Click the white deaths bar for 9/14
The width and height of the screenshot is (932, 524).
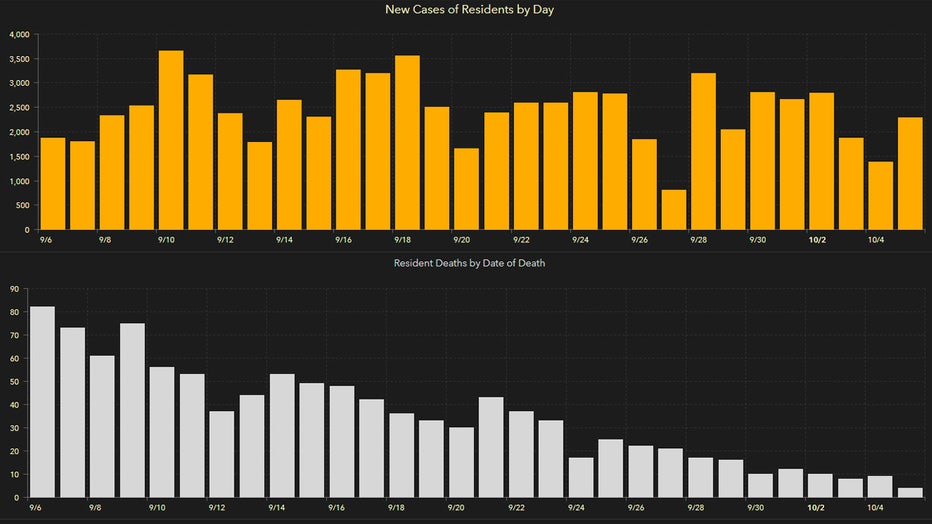point(282,436)
